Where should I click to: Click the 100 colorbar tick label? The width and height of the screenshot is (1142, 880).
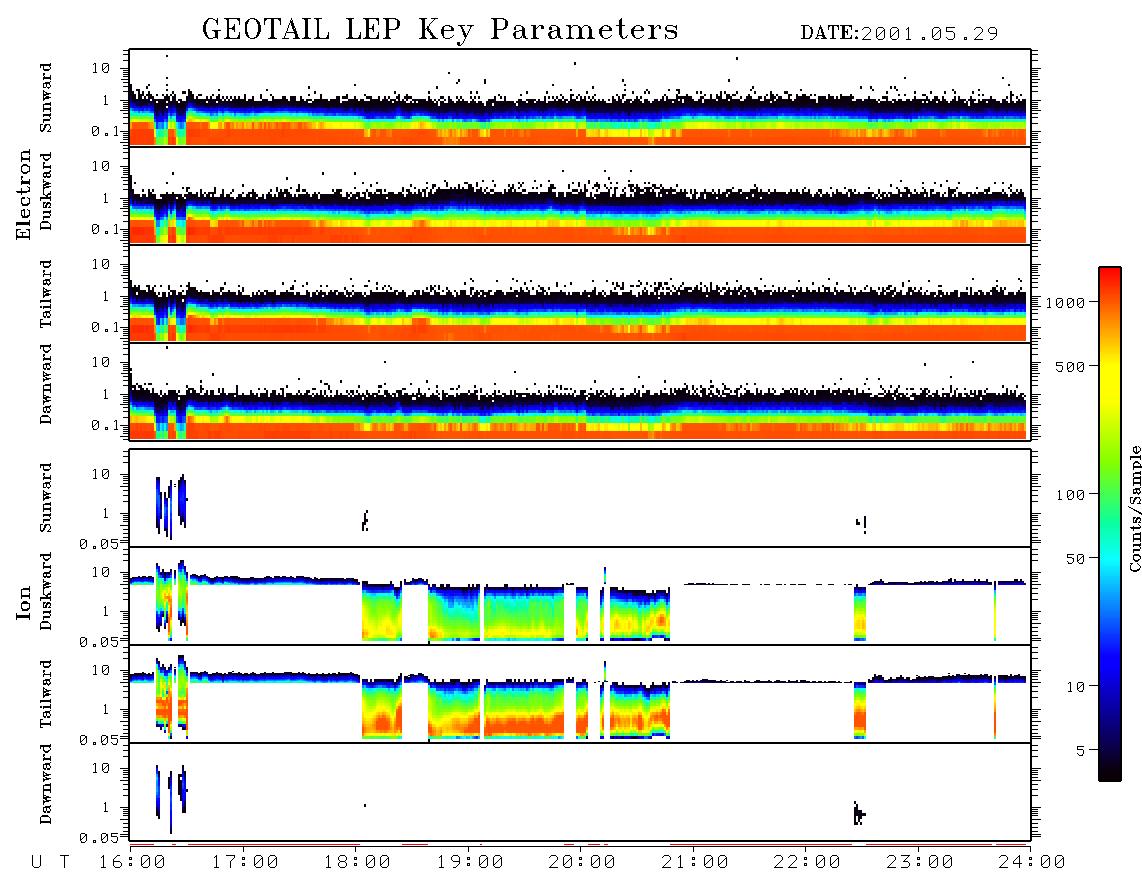(1070, 495)
